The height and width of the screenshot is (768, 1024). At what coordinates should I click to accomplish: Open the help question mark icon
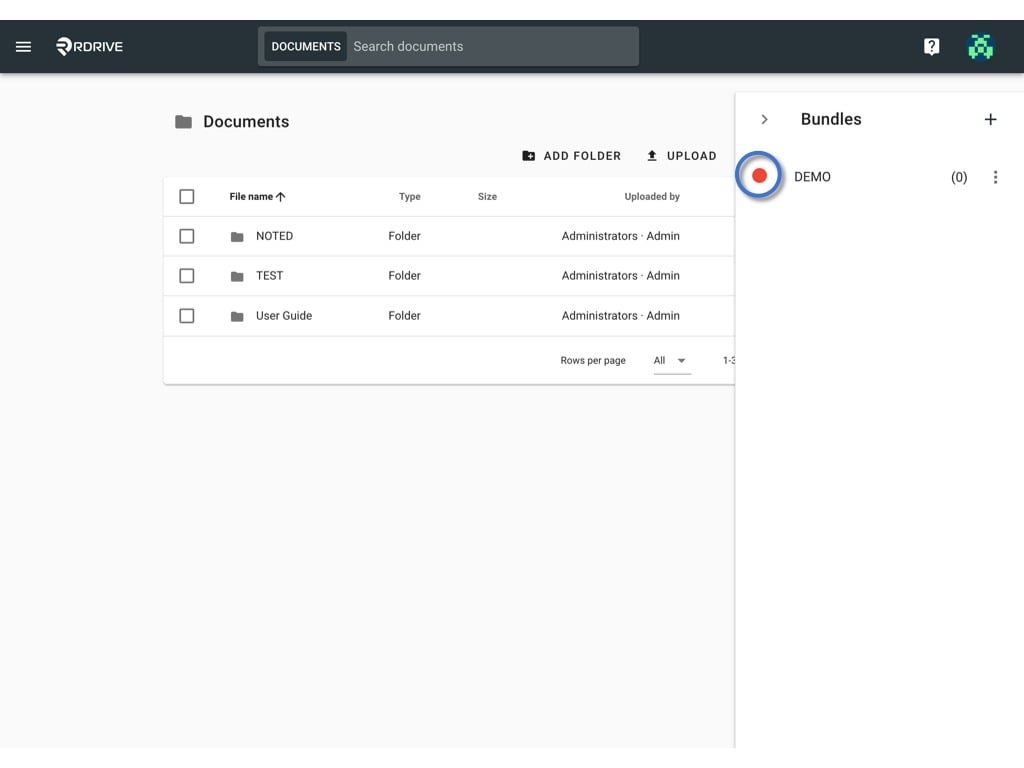tap(931, 46)
